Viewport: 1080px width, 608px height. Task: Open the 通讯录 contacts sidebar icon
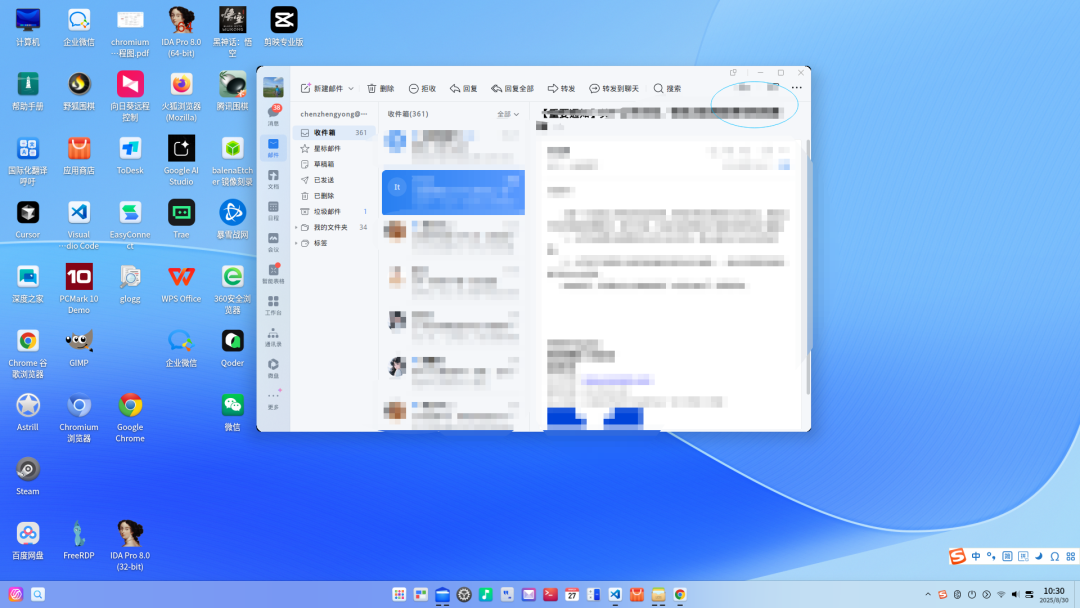point(273,337)
